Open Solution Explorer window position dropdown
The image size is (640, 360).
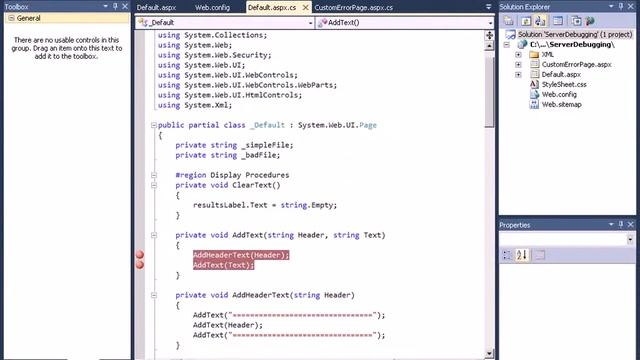611,7
